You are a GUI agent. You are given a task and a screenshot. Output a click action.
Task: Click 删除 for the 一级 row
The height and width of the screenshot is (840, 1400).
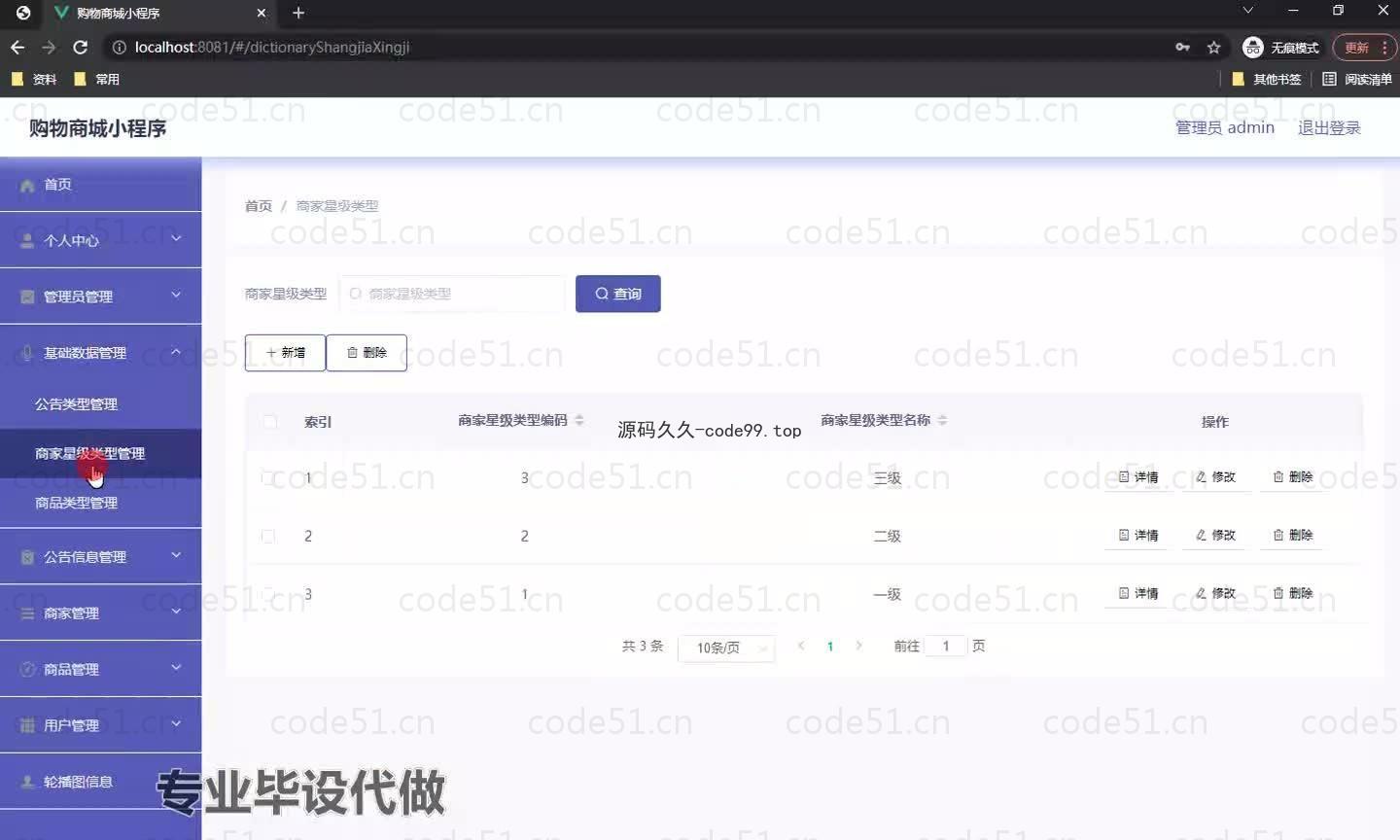[1293, 593]
